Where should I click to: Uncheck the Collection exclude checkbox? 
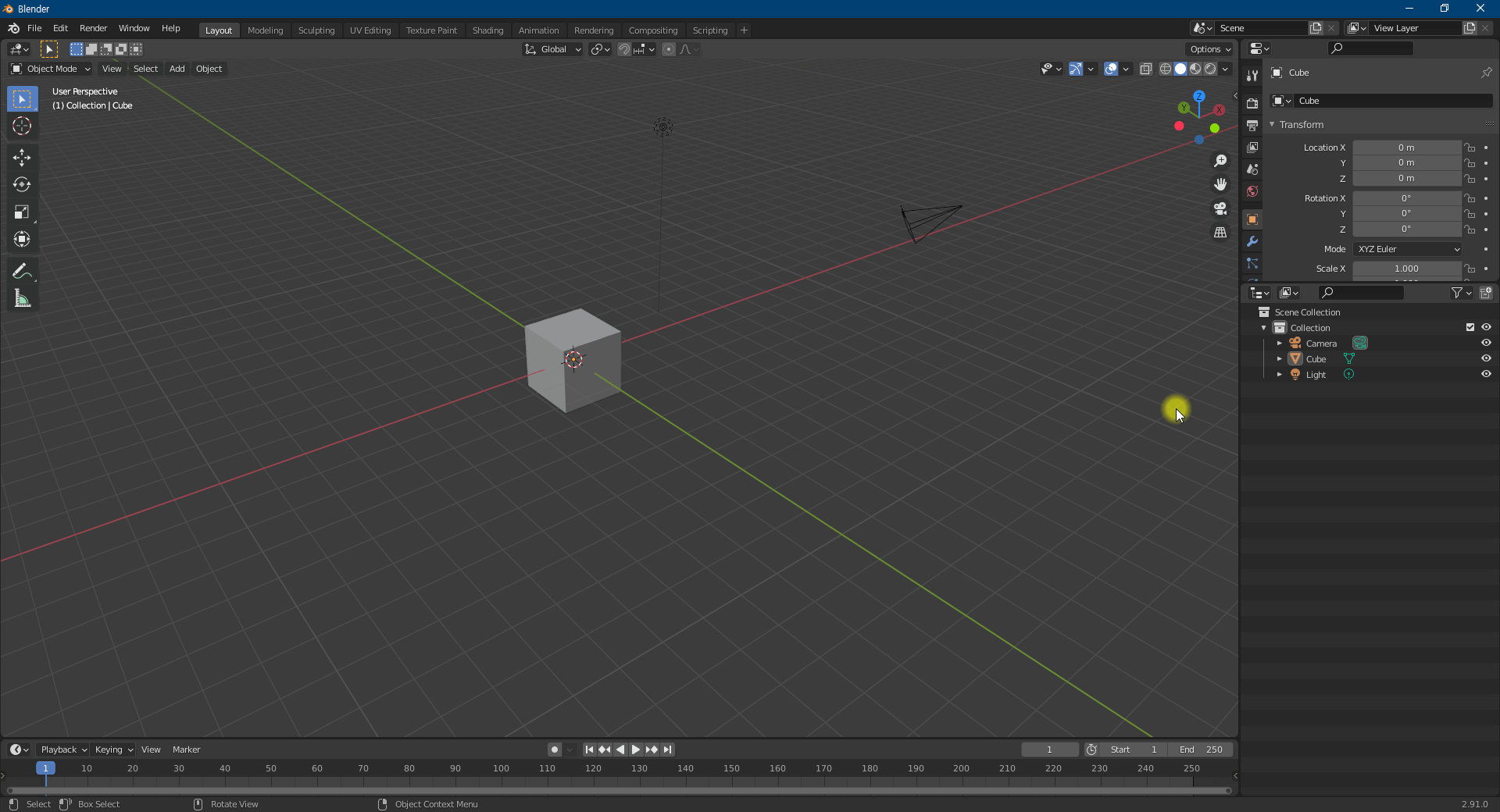[x=1470, y=327]
